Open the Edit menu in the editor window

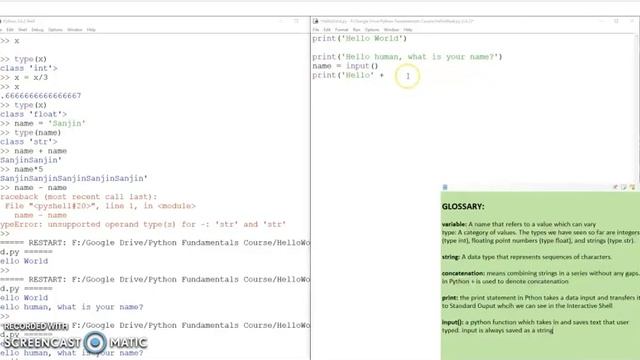tap(327, 30)
